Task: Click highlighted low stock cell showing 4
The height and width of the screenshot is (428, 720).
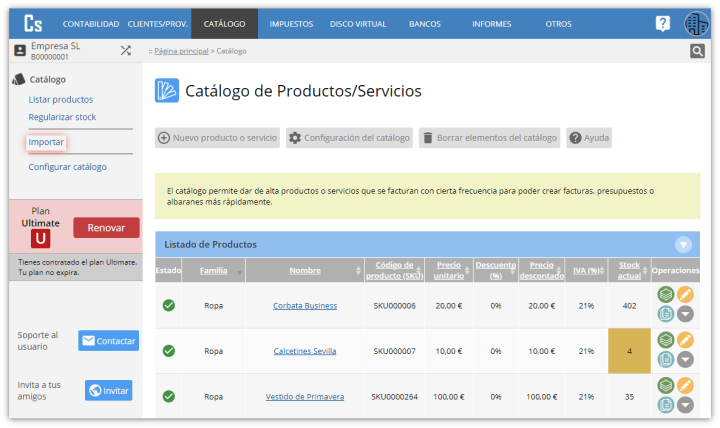Action: (x=629, y=351)
